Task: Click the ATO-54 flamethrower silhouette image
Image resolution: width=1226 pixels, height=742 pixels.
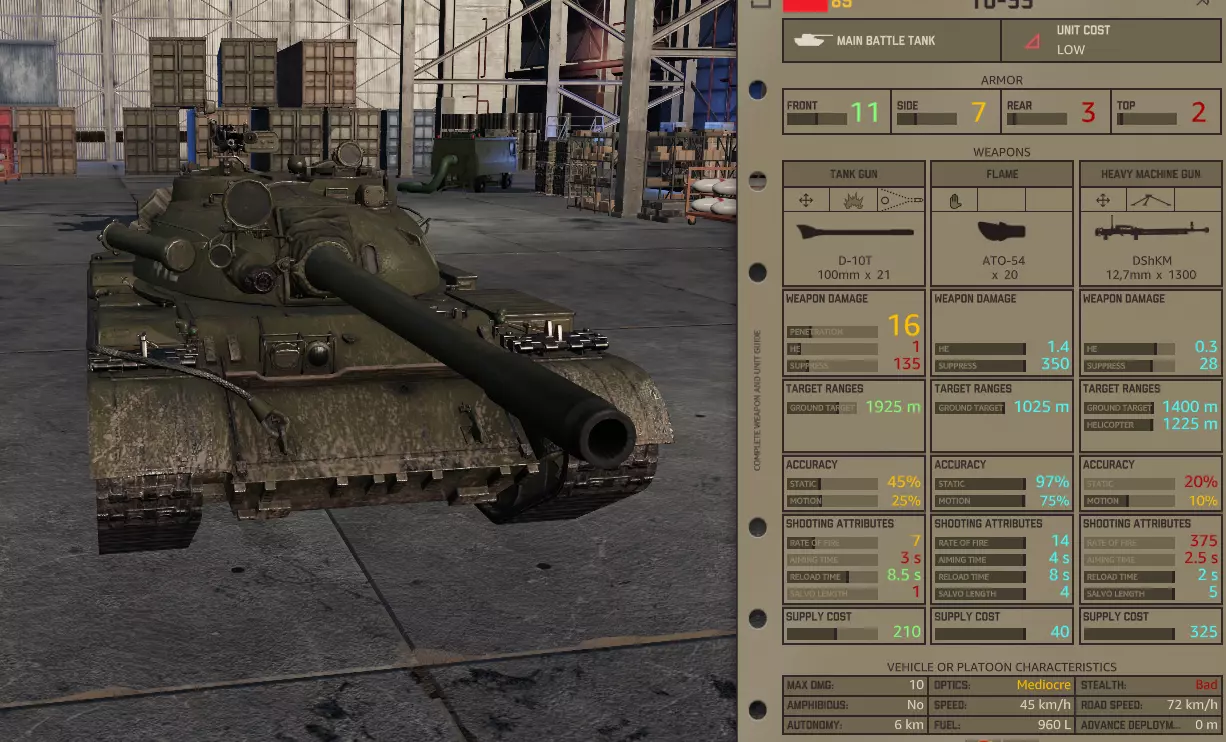Action: 1002,231
